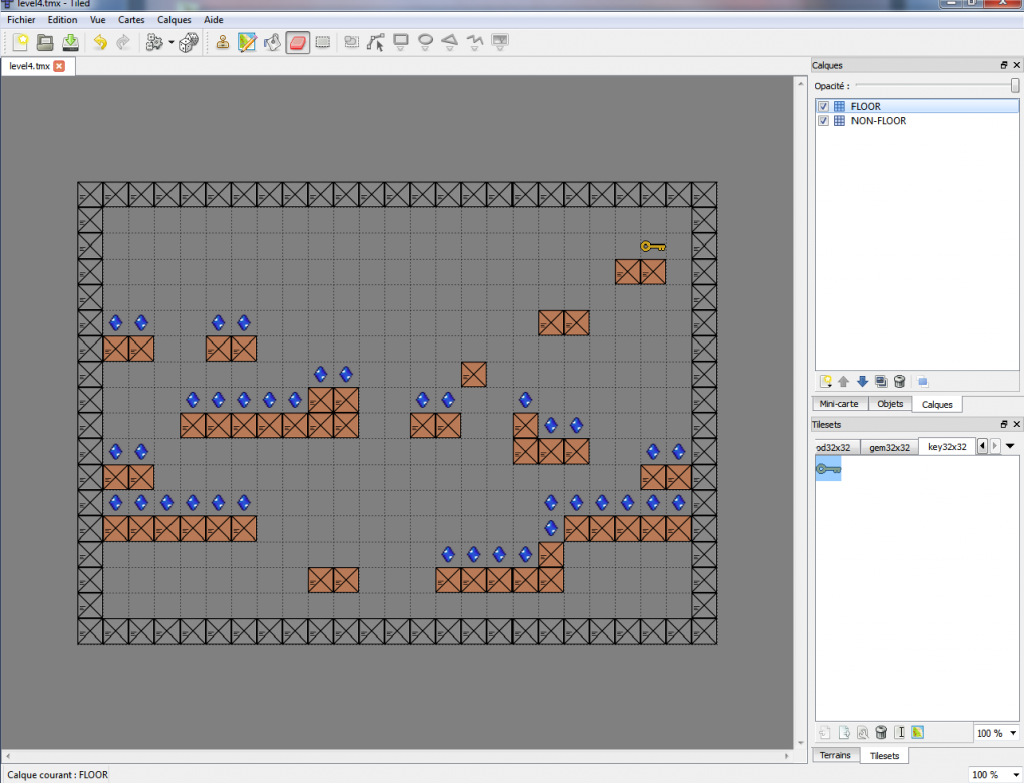Delete the selected layer via trash icon

point(898,381)
